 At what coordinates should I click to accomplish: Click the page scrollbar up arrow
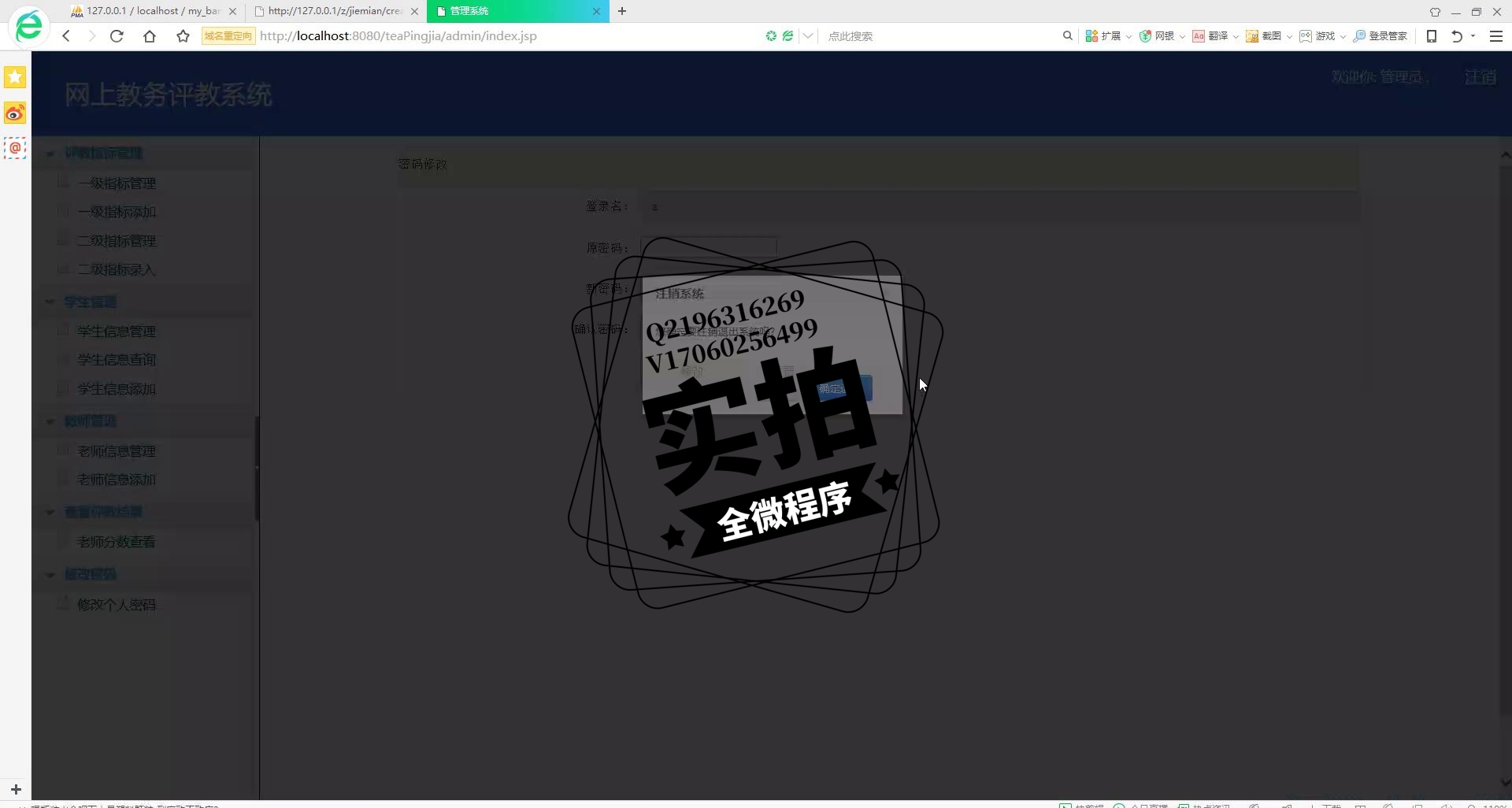pos(1504,154)
